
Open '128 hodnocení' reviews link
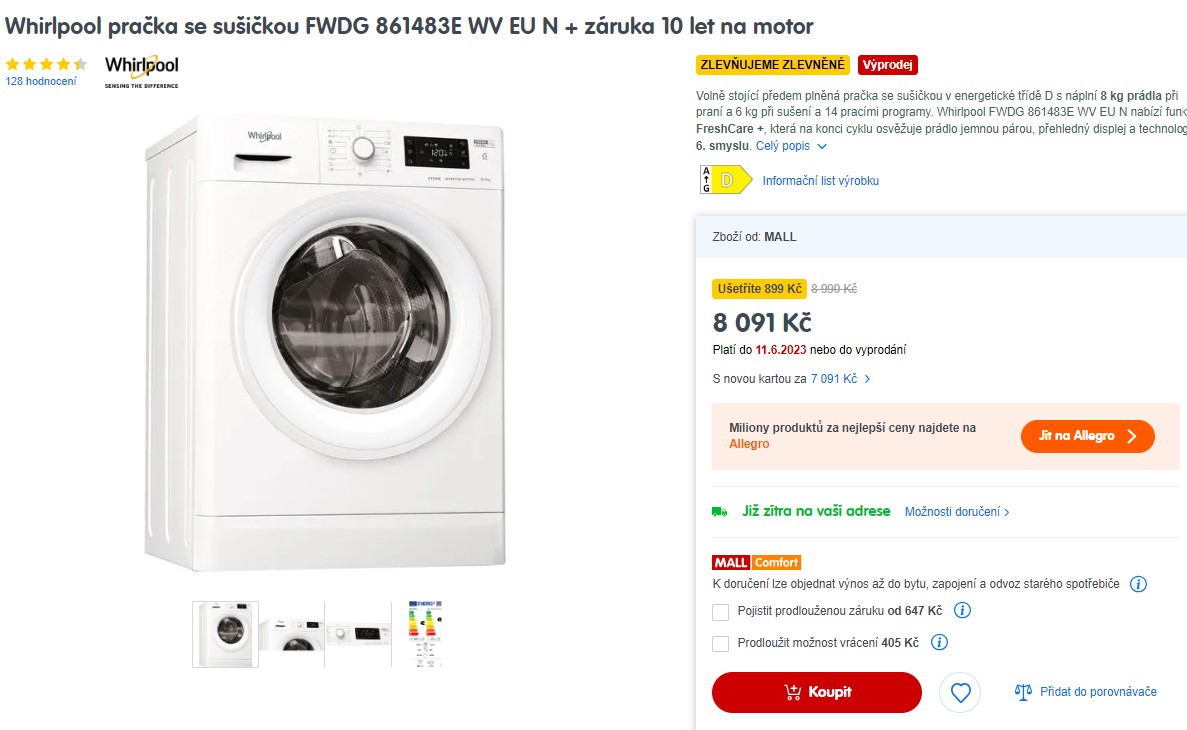click(x=41, y=81)
